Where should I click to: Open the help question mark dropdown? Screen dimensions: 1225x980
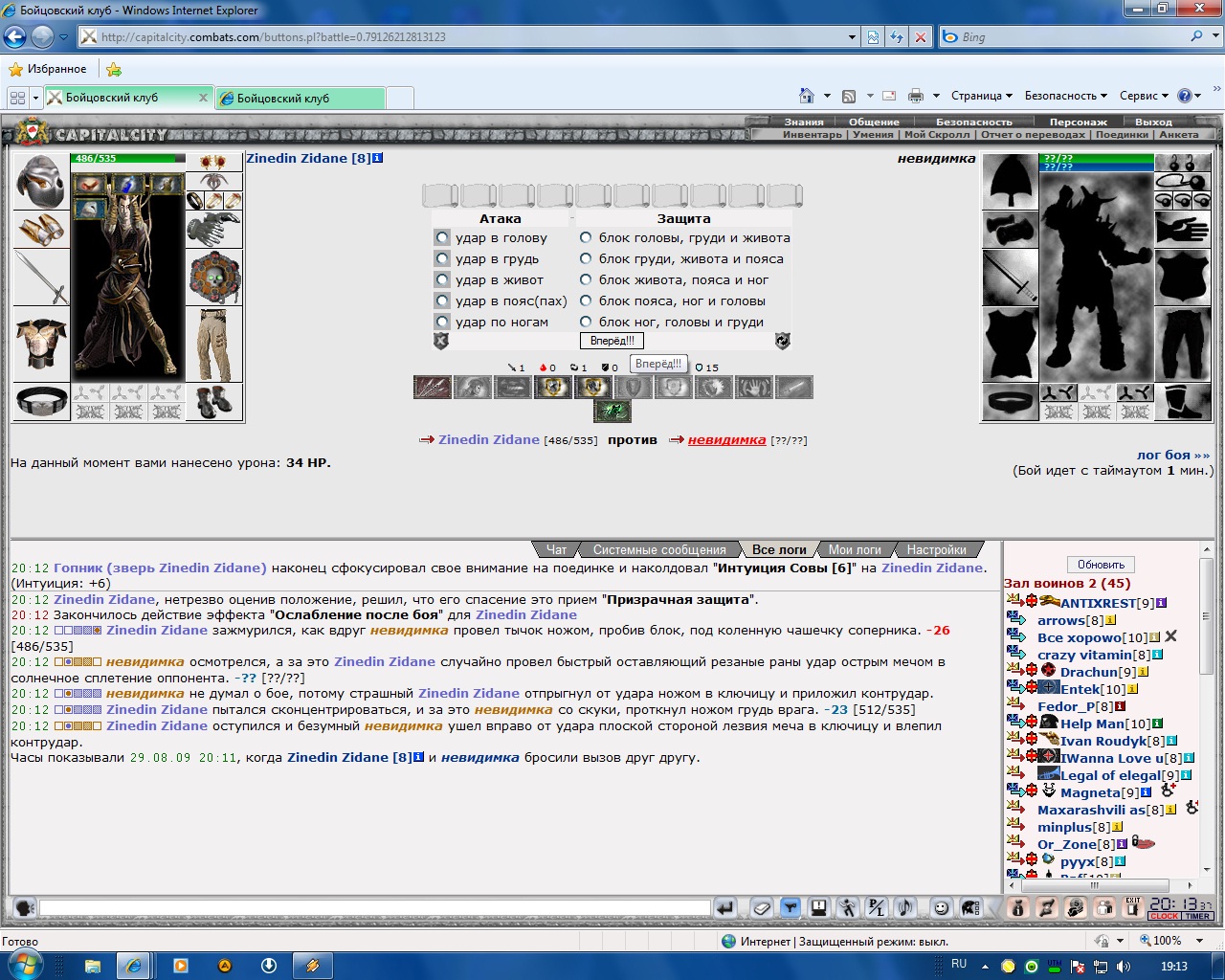point(1189,96)
